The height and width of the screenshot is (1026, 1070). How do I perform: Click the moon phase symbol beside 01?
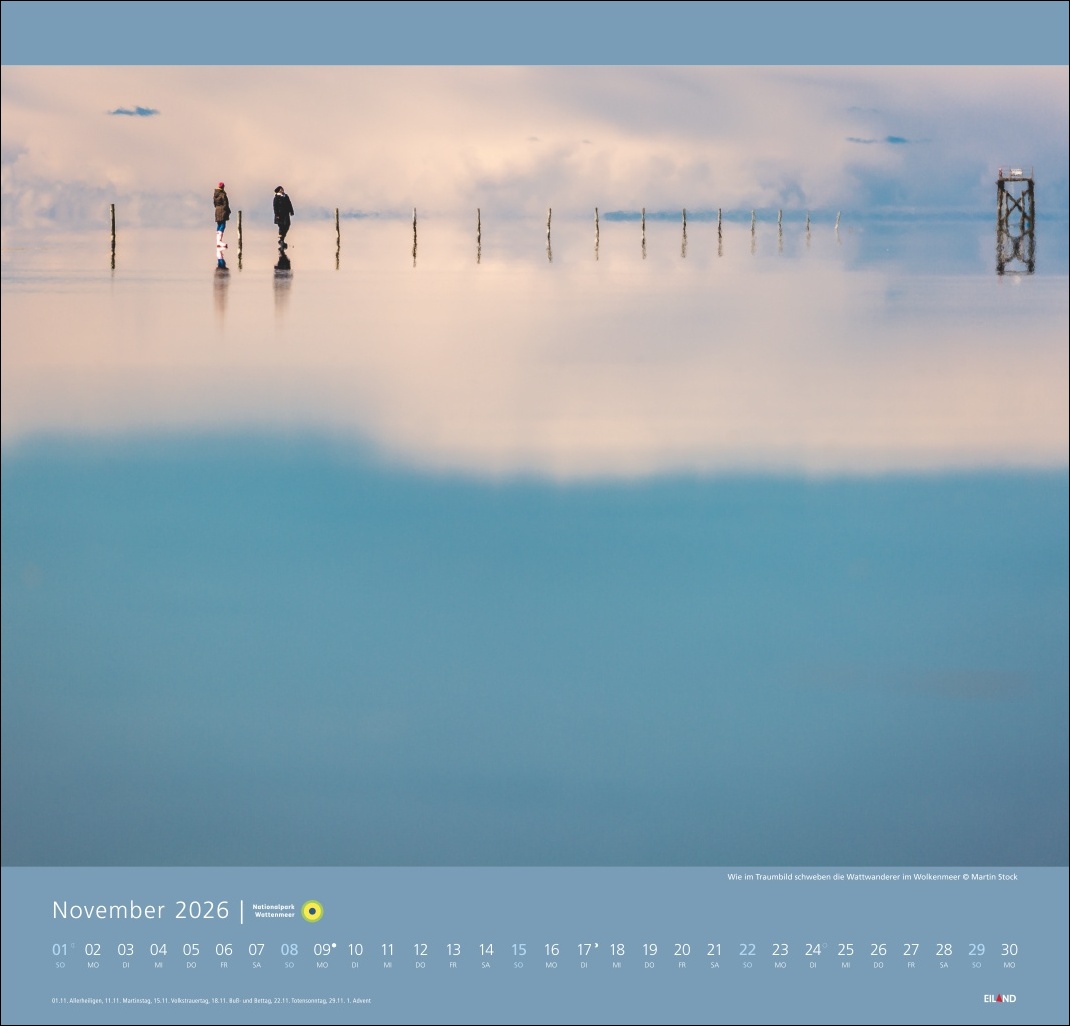(72, 944)
